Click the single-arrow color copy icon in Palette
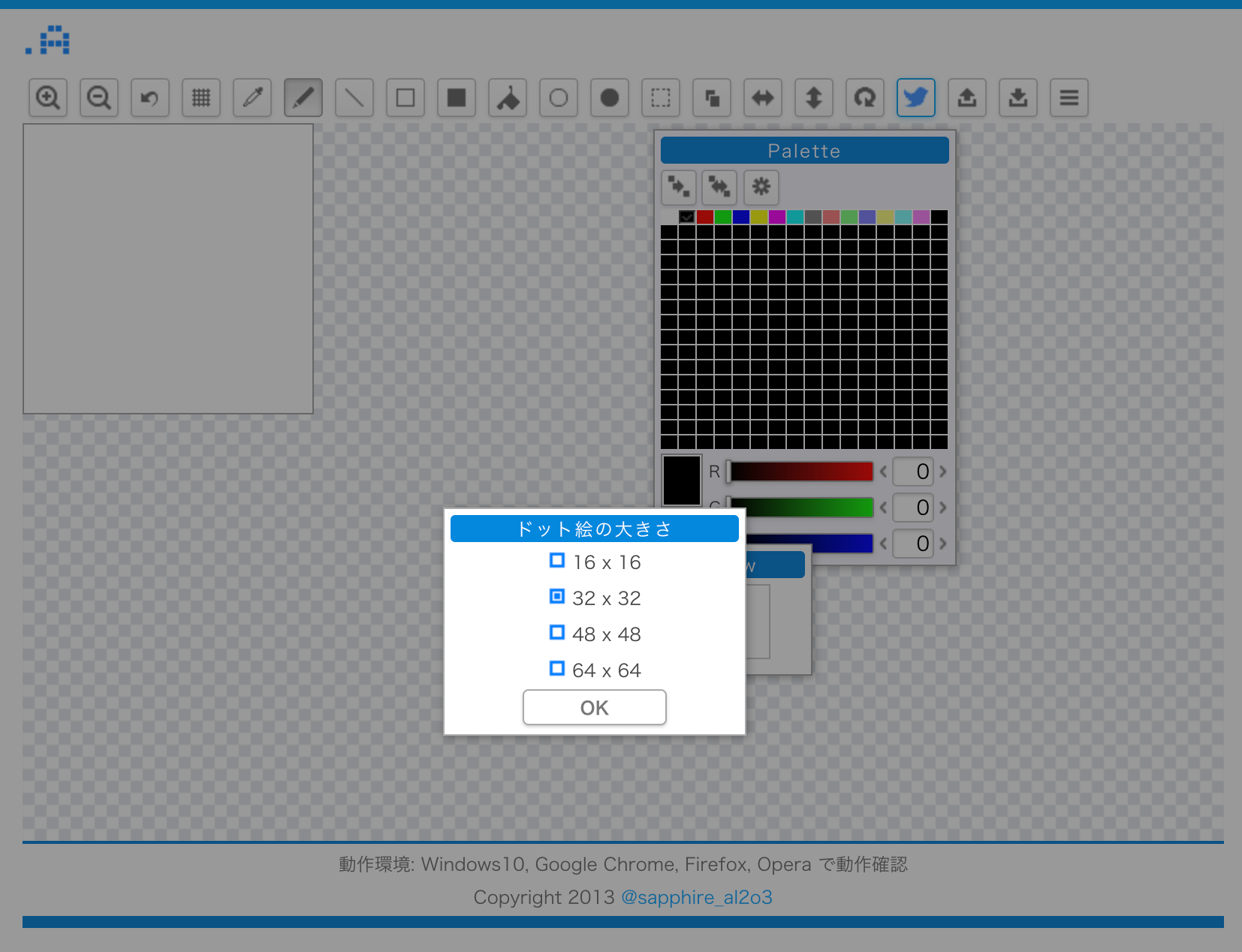The height and width of the screenshot is (952, 1242). (x=679, y=187)
